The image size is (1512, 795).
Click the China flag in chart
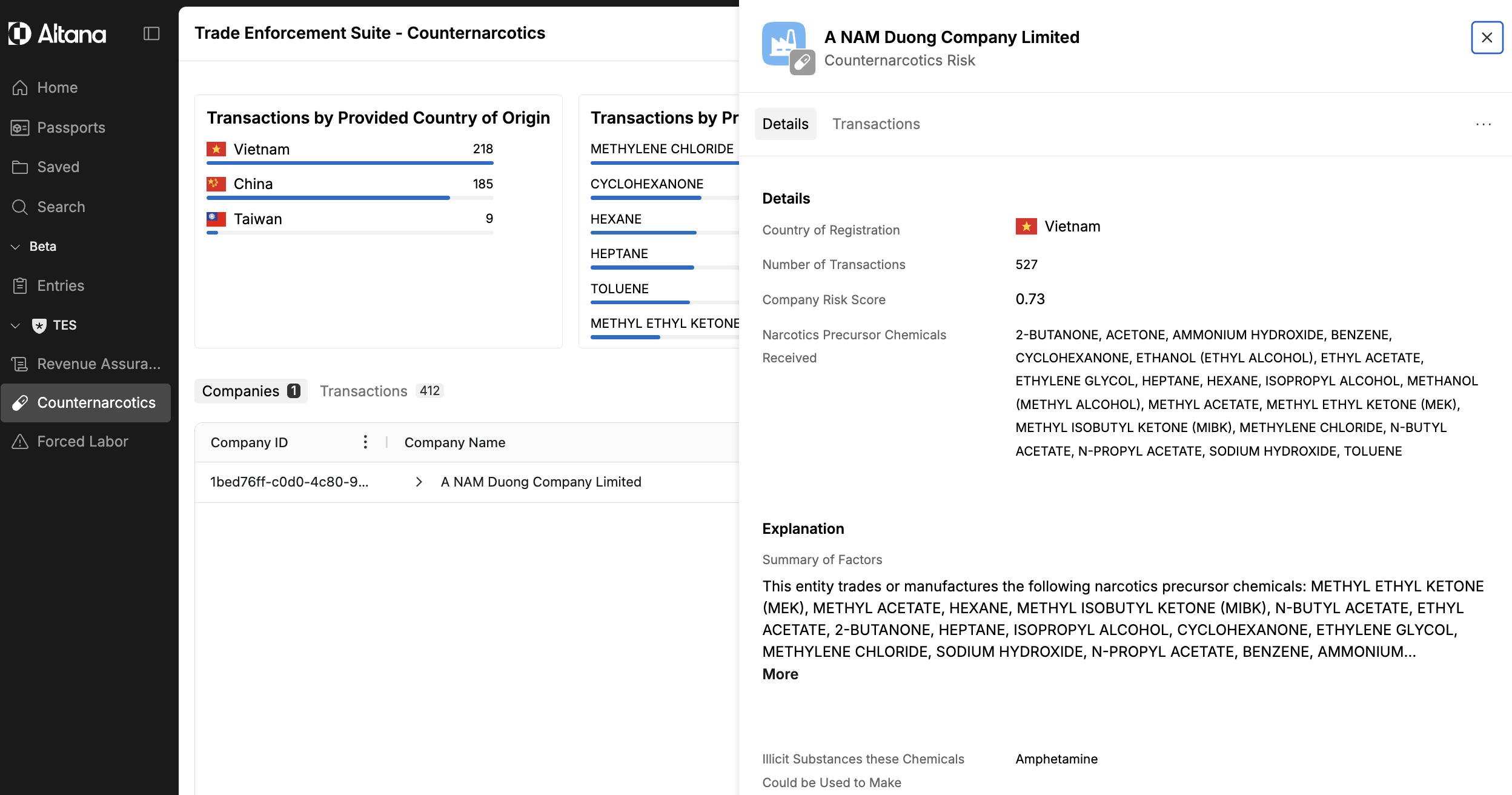click(x=216, y=184)
